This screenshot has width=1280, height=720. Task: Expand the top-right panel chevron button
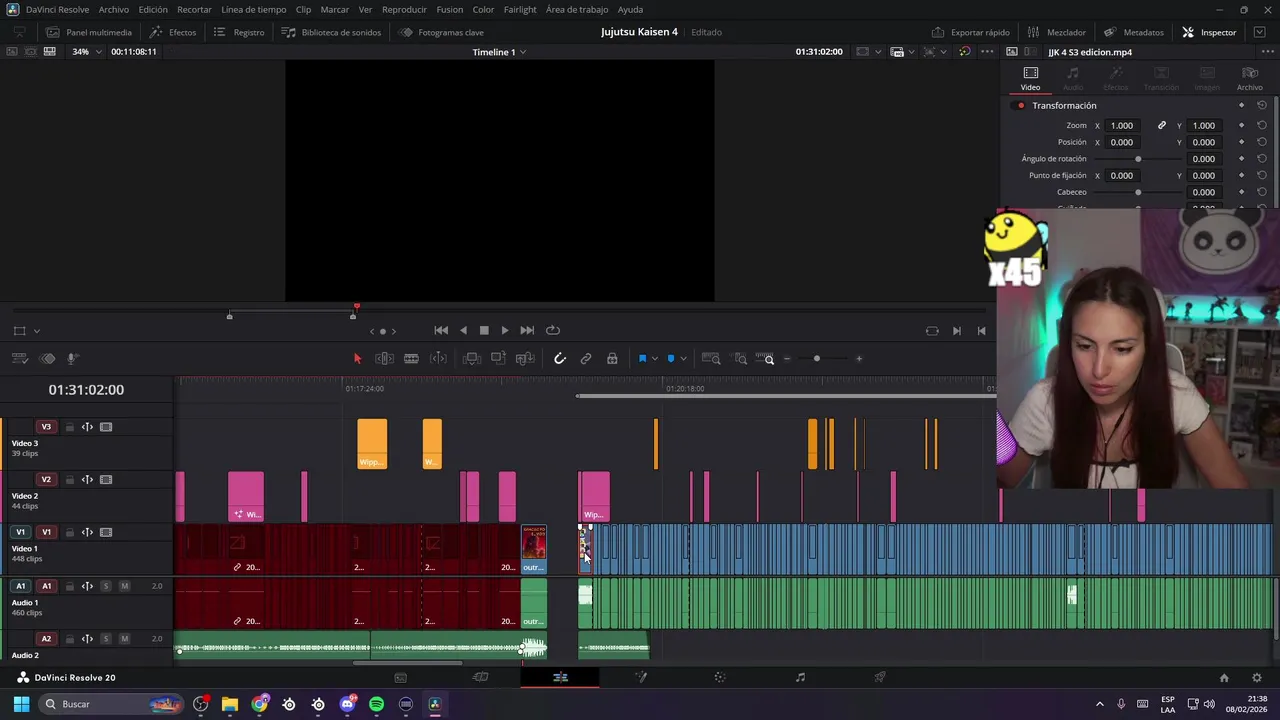pyautogui.click(x=1260, y=32)
